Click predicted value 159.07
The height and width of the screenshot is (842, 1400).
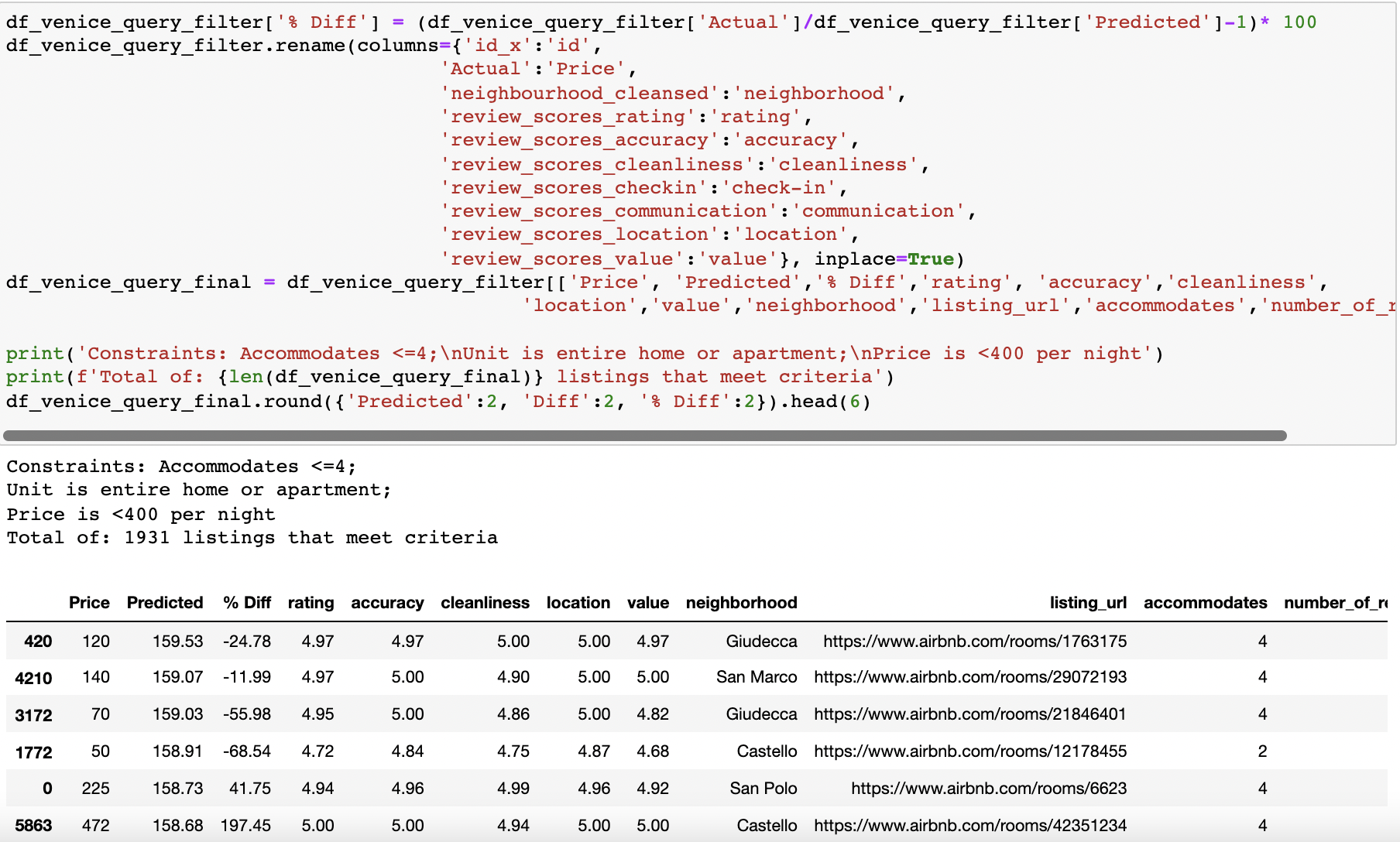coord(177,677)
